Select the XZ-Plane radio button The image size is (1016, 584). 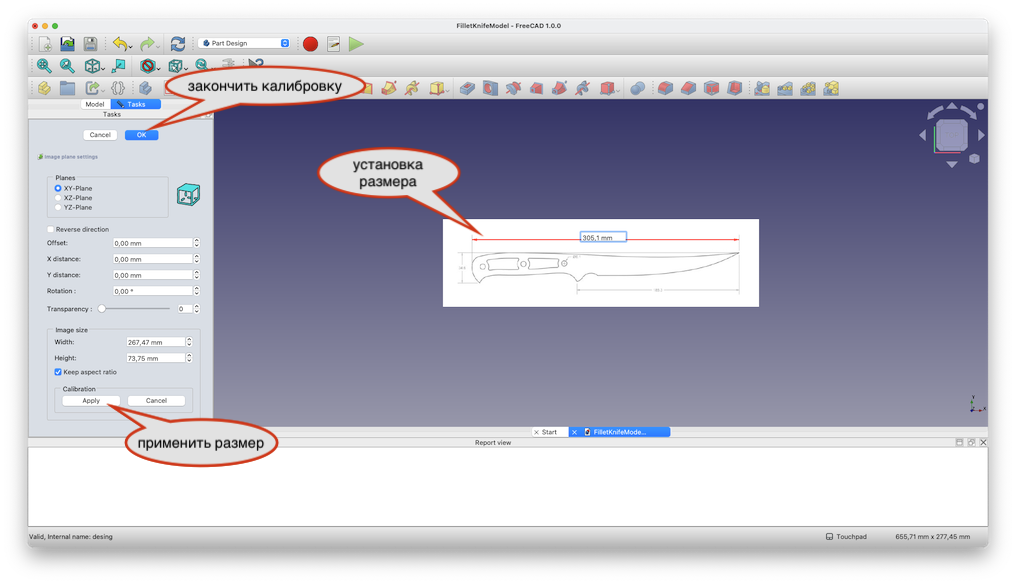pos(58,198)
